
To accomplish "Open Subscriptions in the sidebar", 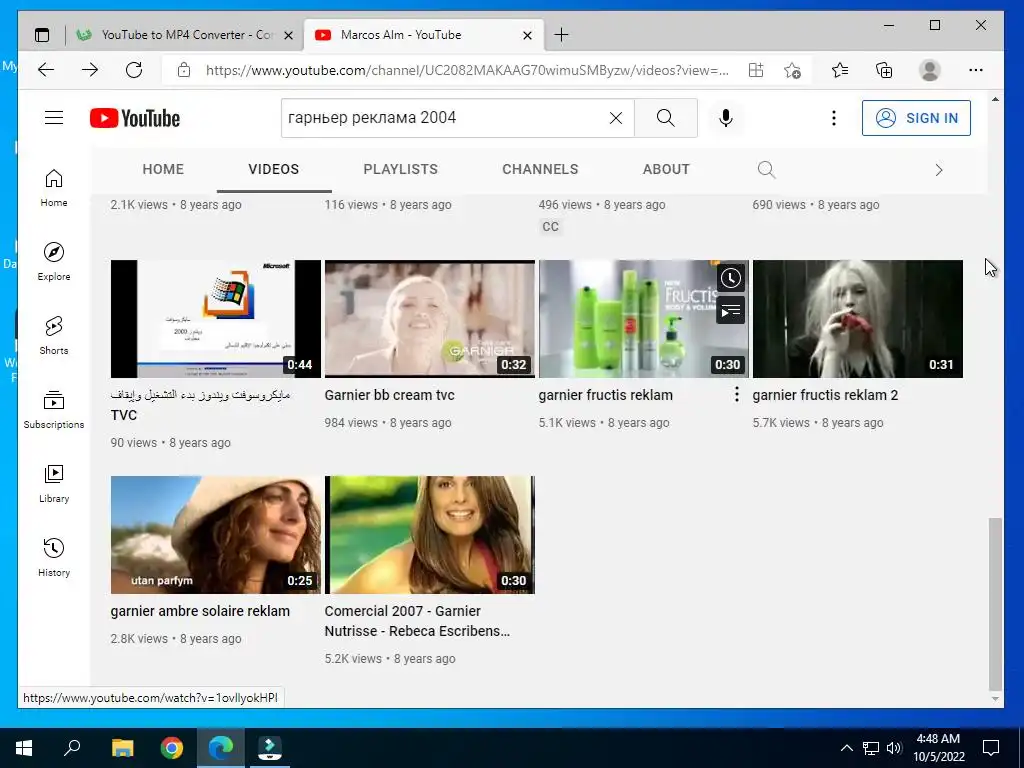I will coord(54,409).
